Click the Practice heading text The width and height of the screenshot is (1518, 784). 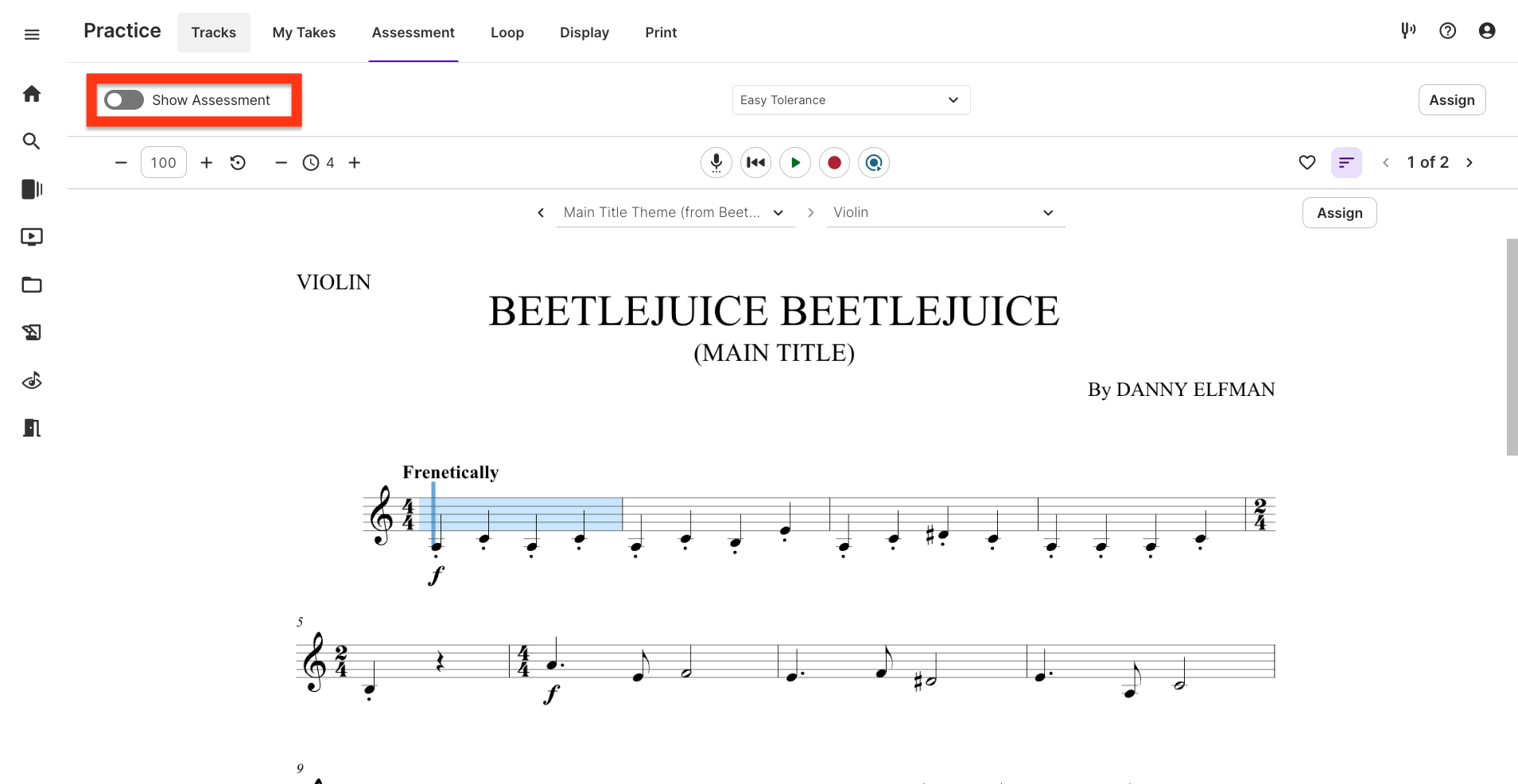point(122,31)
